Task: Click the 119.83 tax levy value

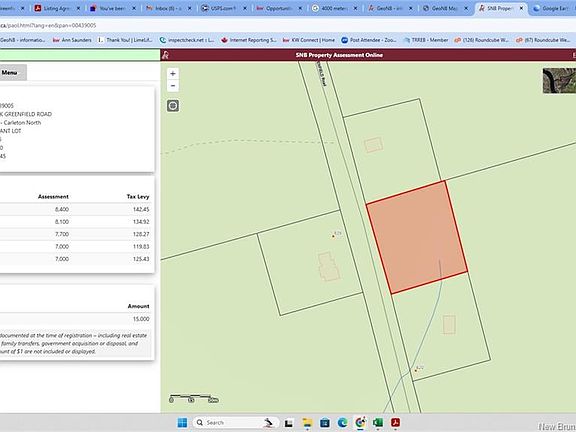Action: pyautogui.click(x=141, y=247)
